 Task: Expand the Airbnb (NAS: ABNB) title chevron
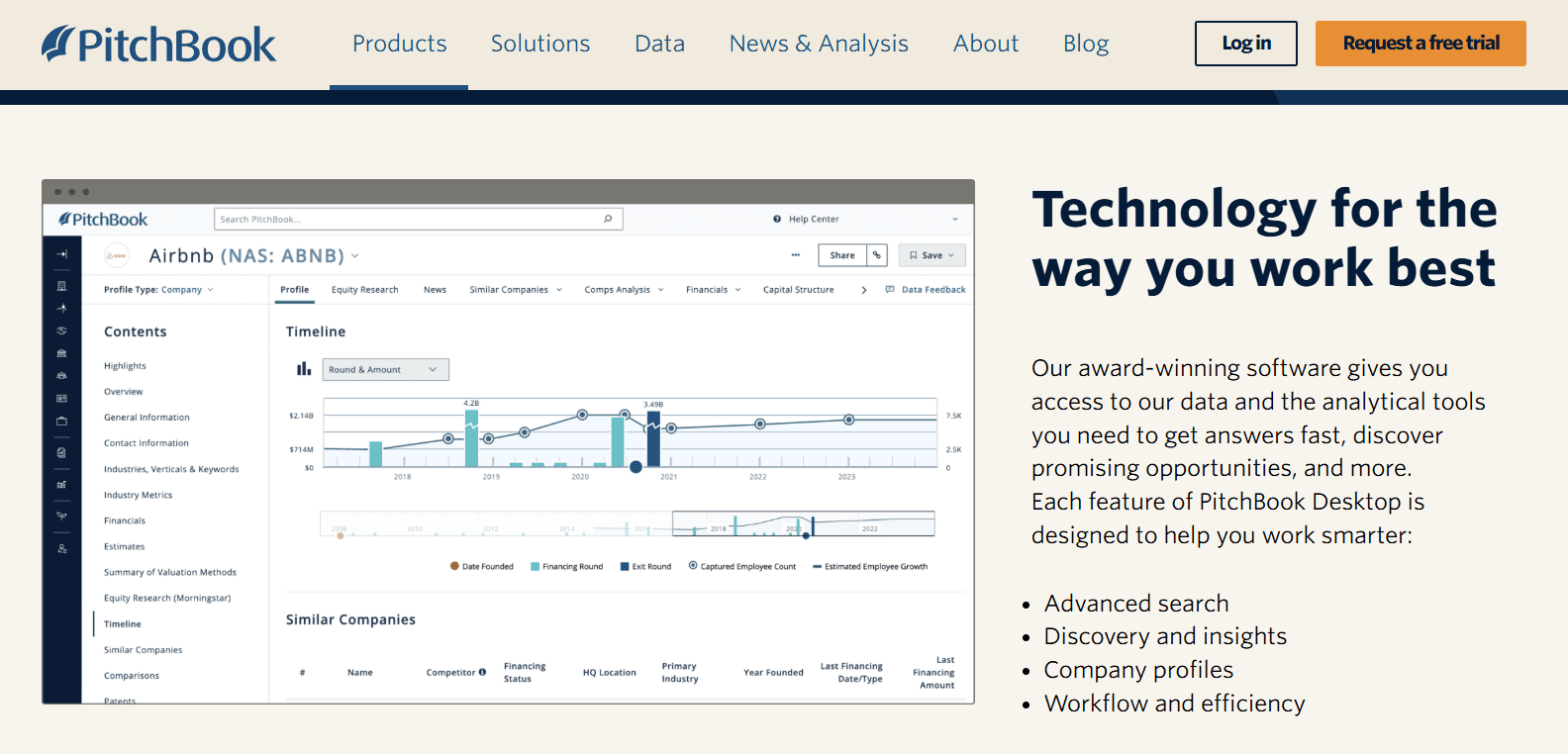(354, 256)
